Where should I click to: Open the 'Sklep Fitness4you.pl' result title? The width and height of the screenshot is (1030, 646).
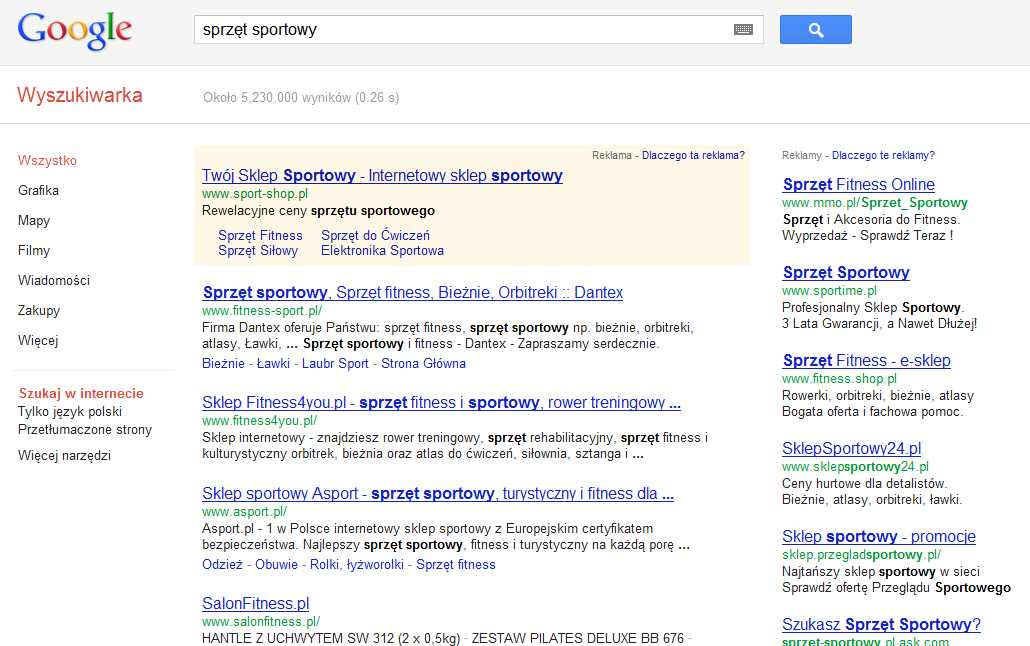pyautogui.click(x=441, y=402)
